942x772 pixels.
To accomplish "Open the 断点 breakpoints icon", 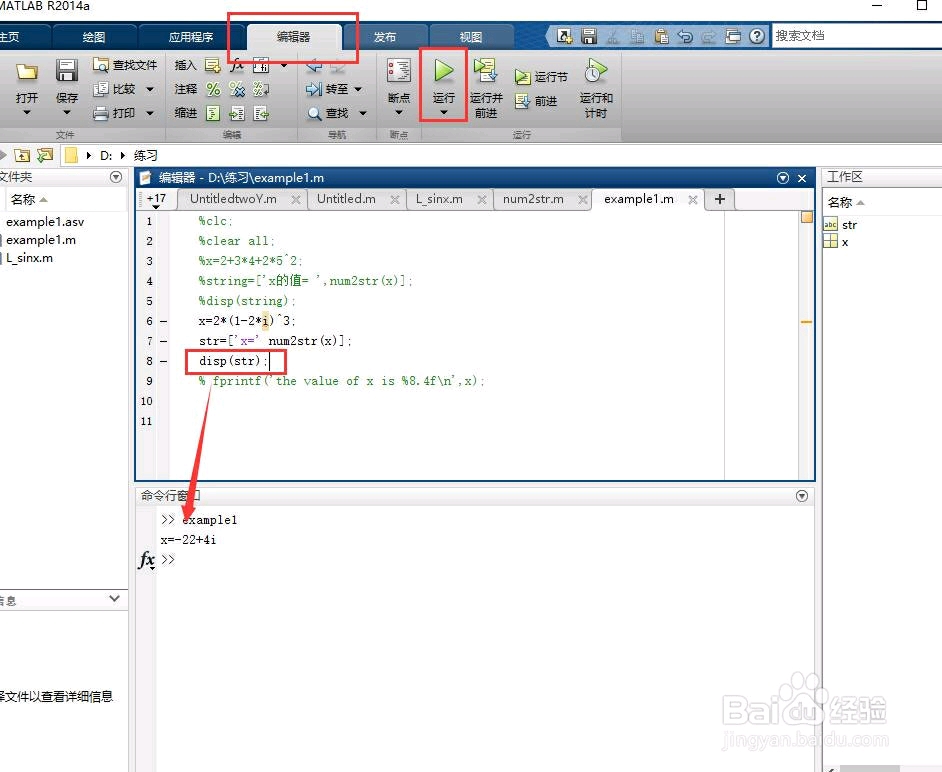I will tap(399, 71).
